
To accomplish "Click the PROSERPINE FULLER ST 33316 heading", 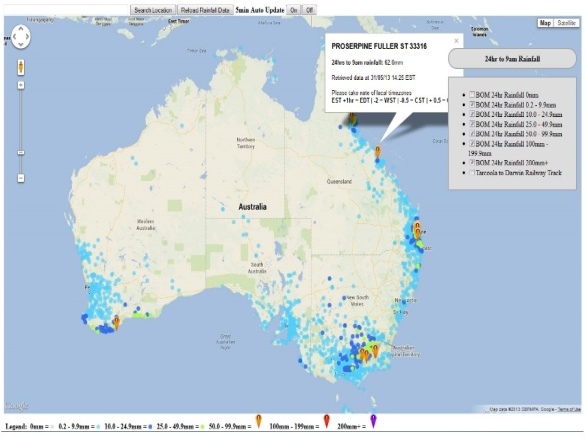I will 379,46.
